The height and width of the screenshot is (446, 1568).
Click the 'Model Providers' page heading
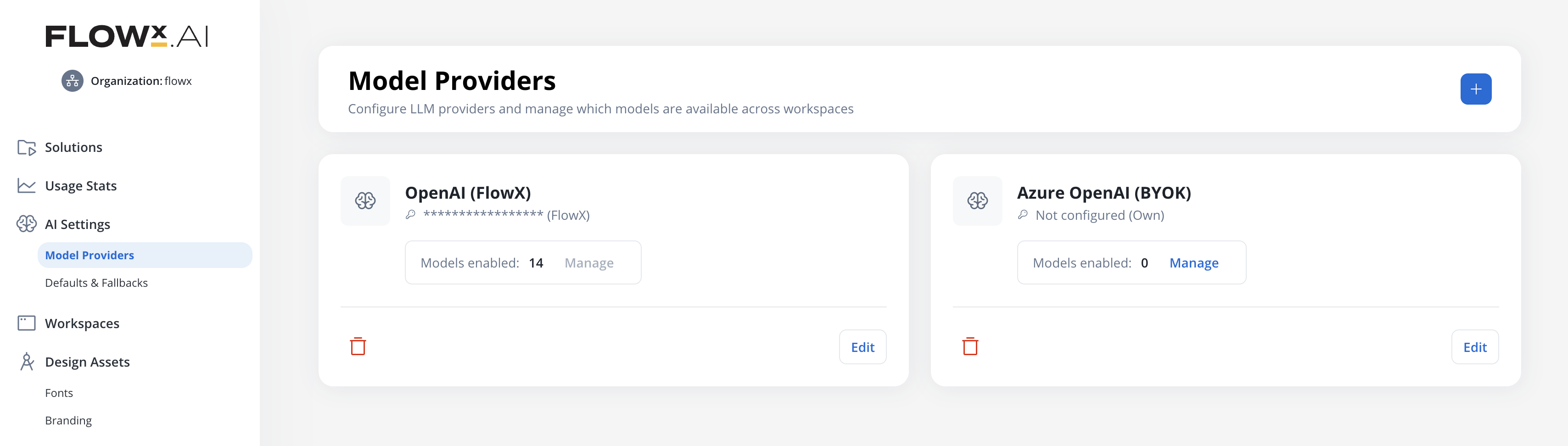(x=452, y=81)
